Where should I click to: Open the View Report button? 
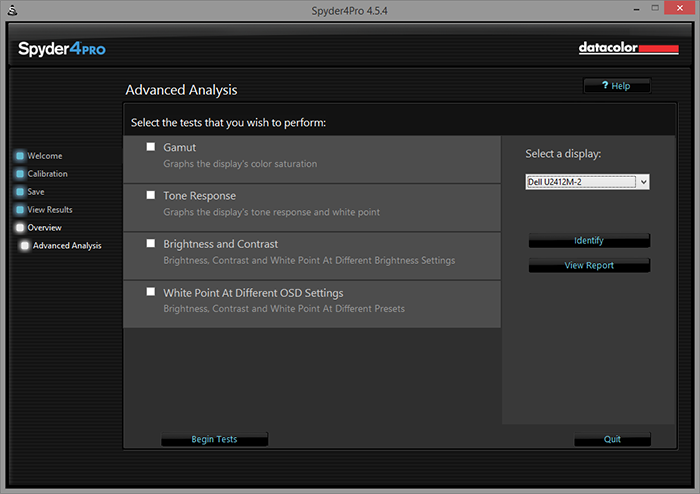point(589,266)
